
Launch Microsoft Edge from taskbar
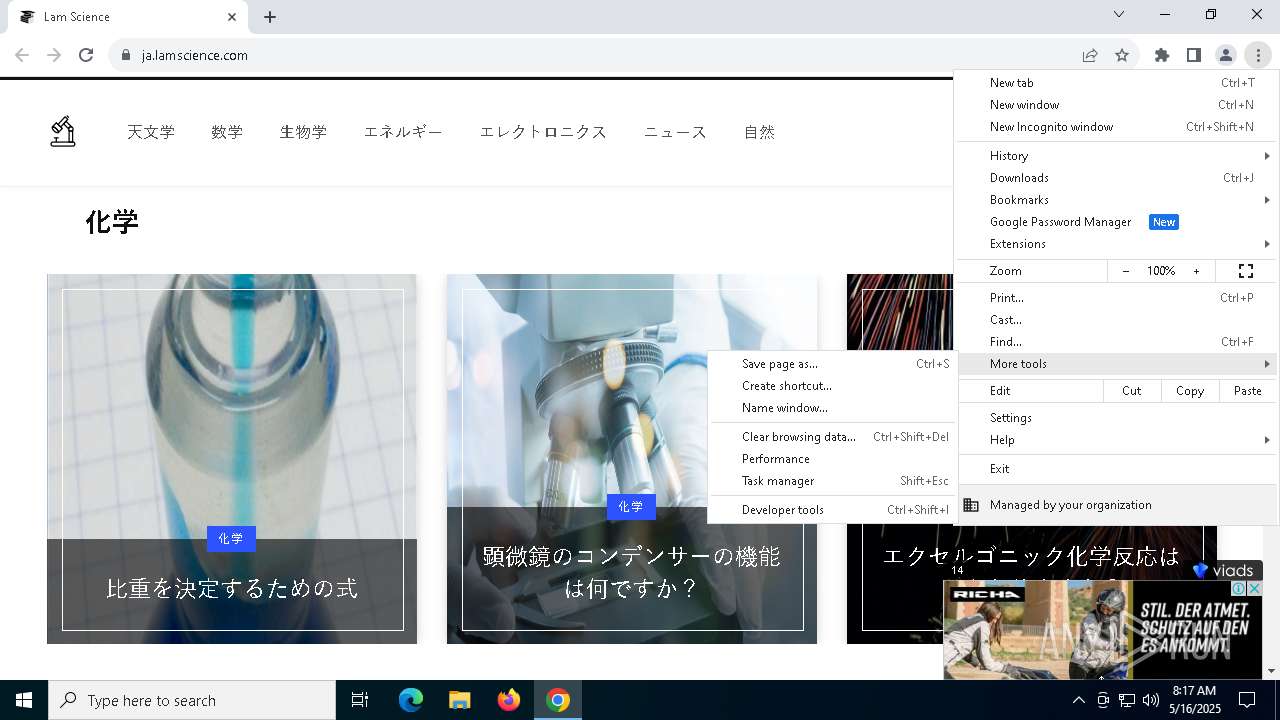point(411,700)
